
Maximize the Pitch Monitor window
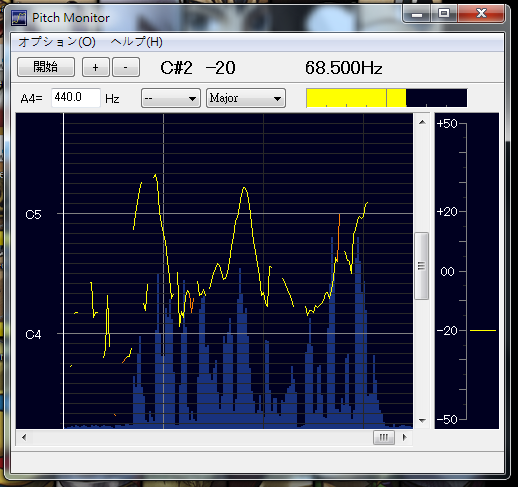pyautogui.click(x=444, y=14)
